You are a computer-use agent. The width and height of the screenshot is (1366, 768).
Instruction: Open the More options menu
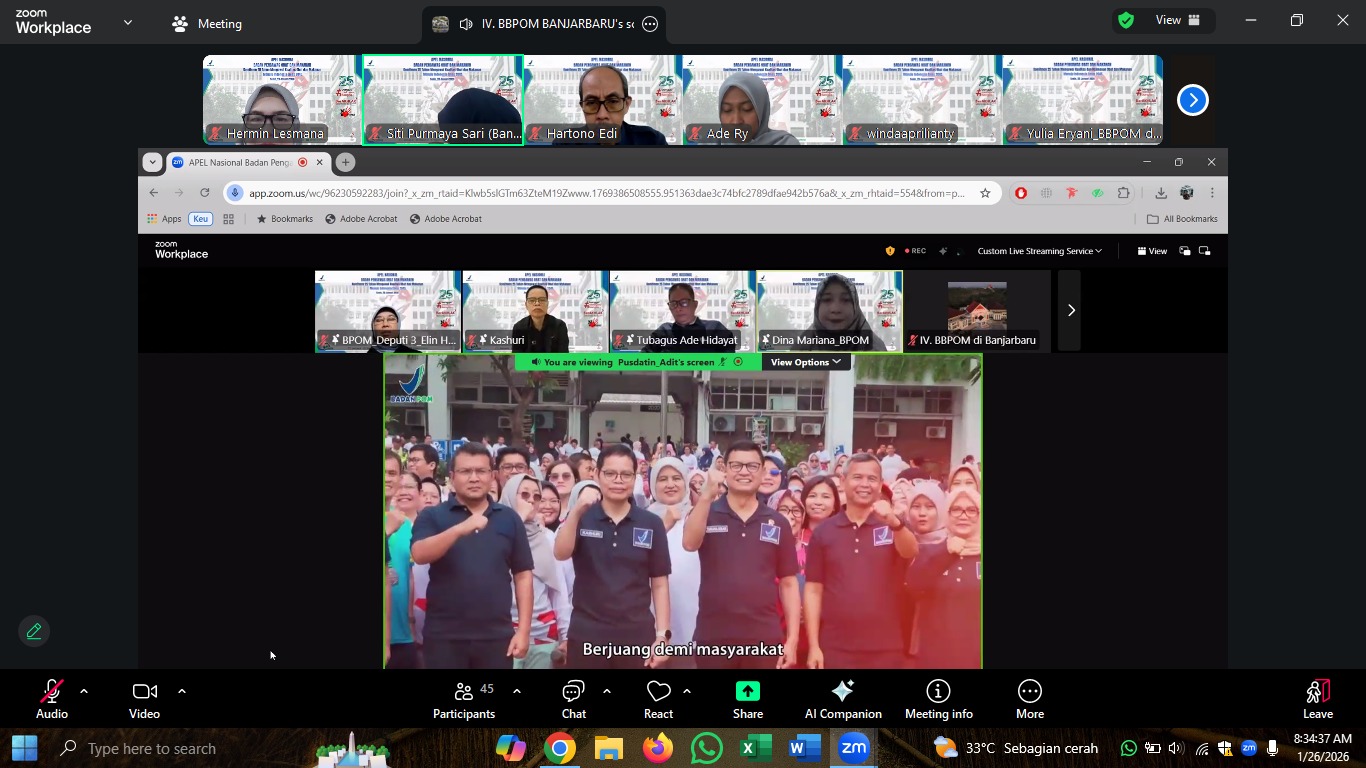[x=1029, y=700]
